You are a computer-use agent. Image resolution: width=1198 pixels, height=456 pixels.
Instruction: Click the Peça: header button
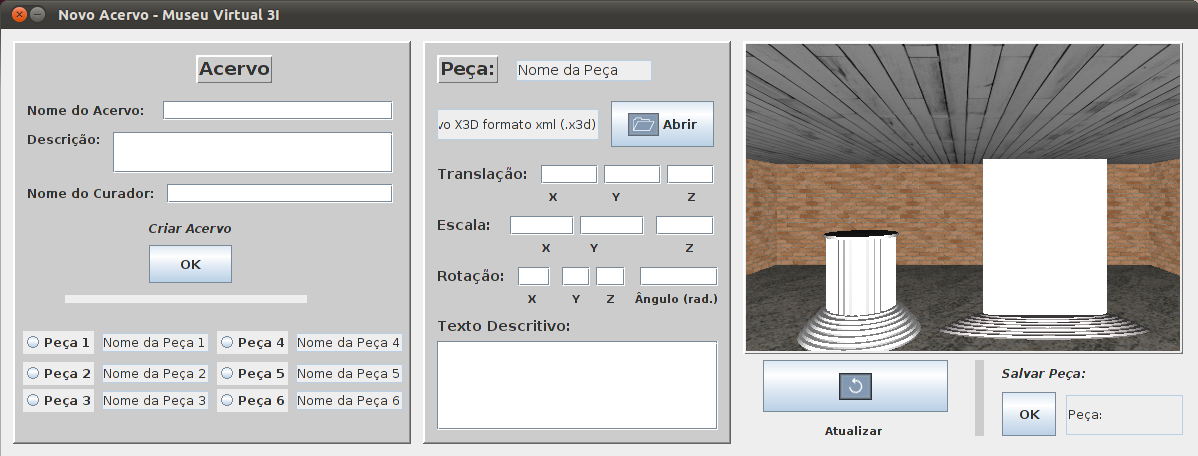tap(468, 70)
